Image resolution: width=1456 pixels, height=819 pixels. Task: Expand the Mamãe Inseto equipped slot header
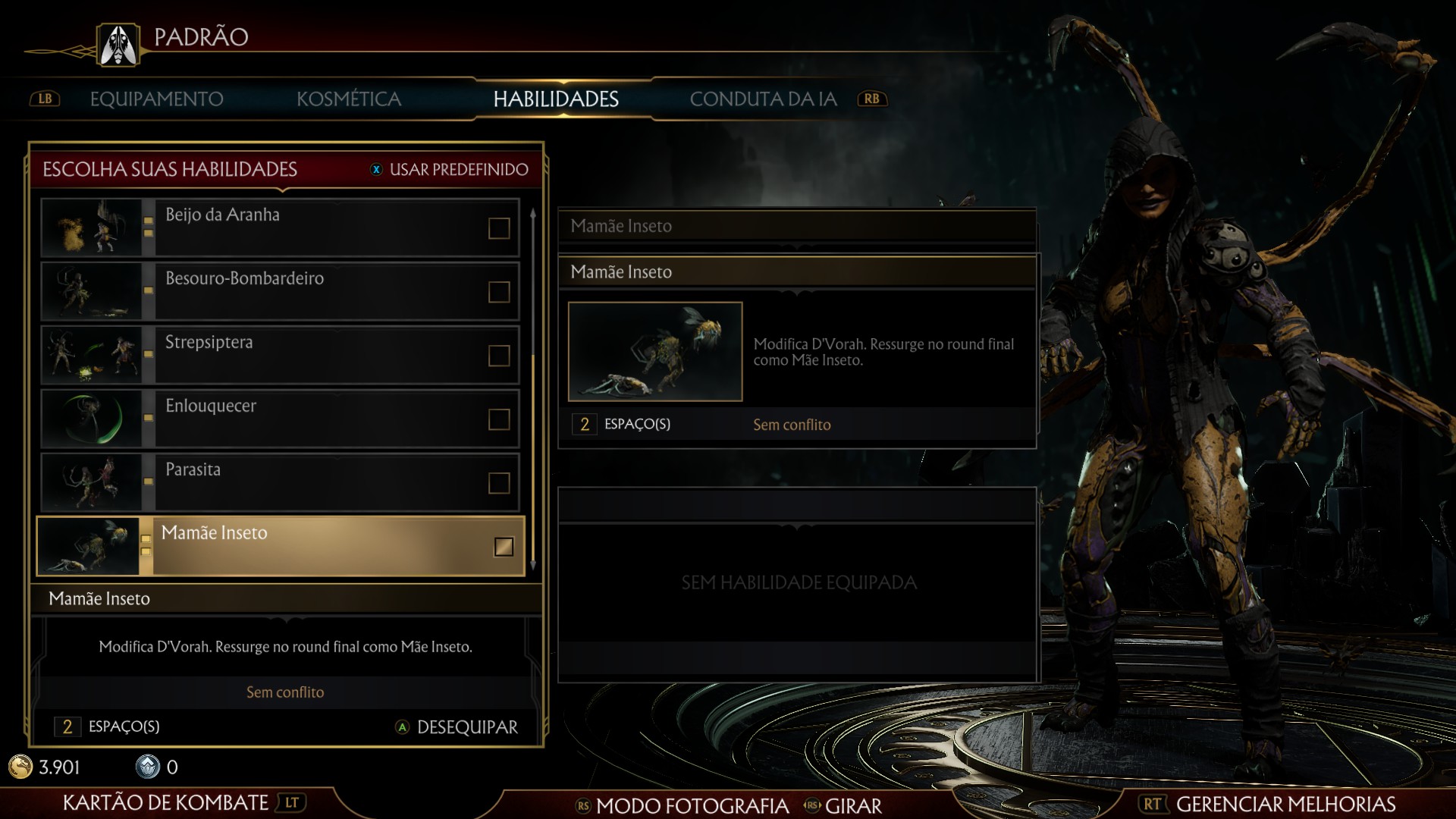click(797, 226)
